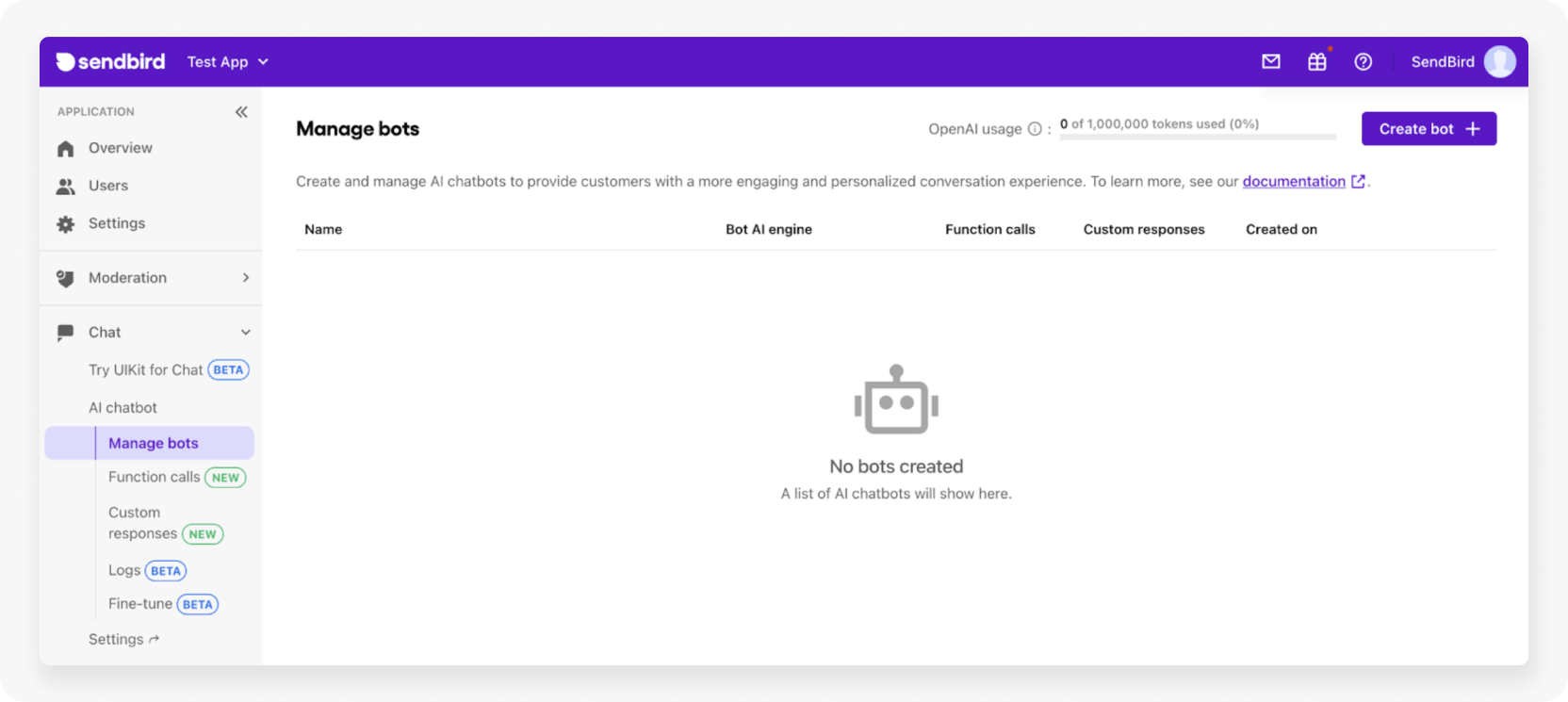Open the mail messages icon

tap(1271, 62)
